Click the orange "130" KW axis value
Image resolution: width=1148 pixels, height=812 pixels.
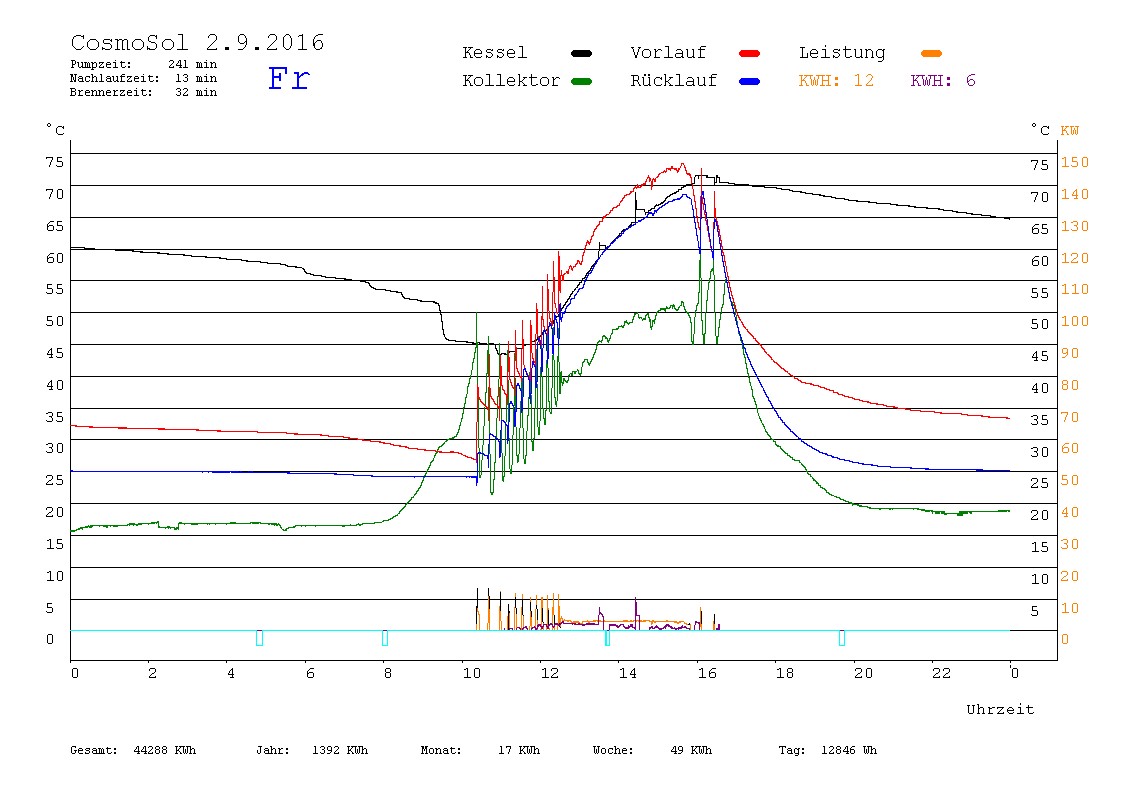tap(1075, 226)
